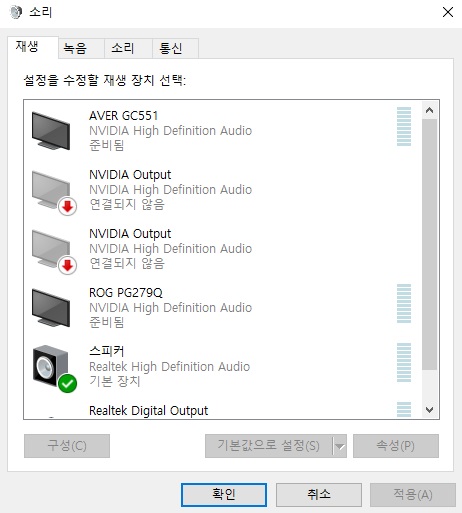Screen dimensions: 462x513
Task: Click the list scroll-up arrow
Action: 429,110
